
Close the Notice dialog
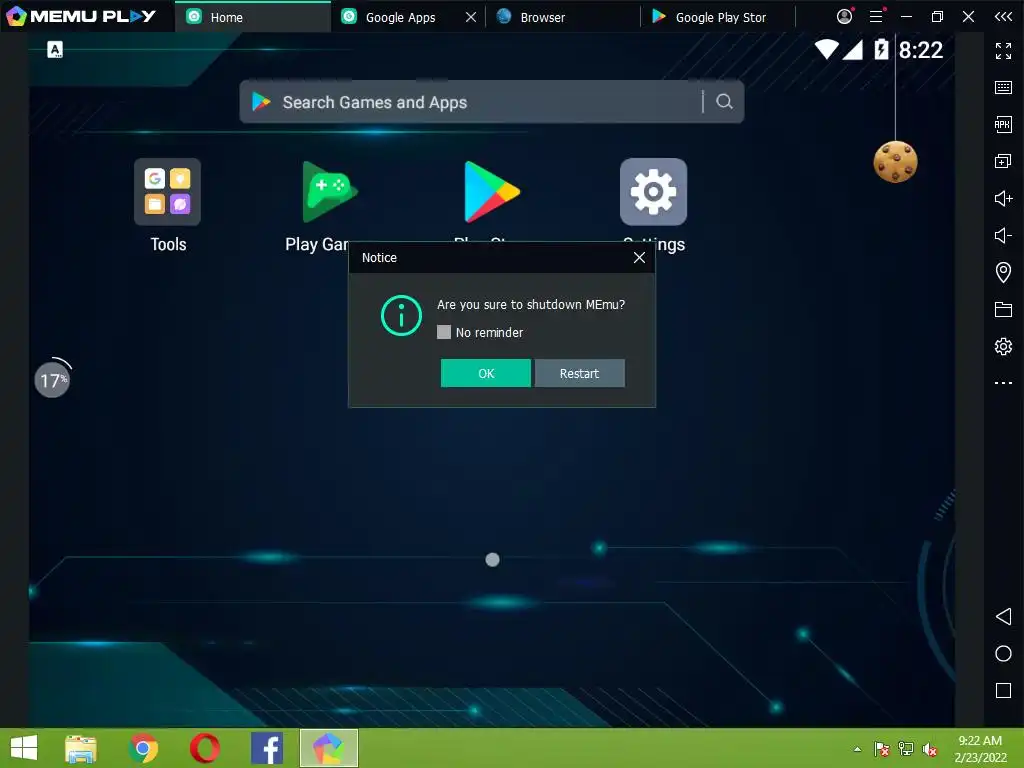point(639,257)
